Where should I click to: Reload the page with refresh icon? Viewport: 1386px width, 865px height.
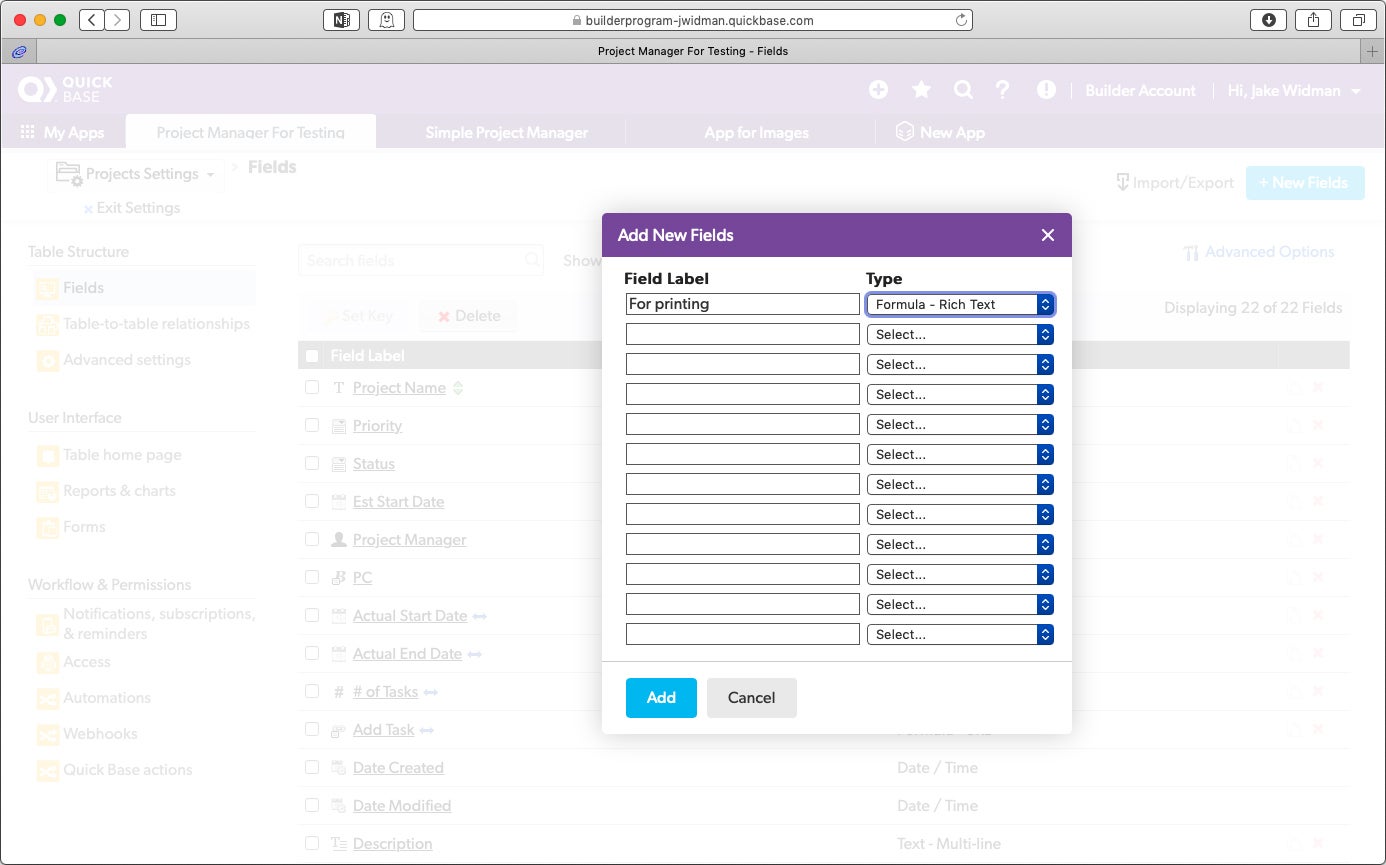[x=961, y=20]
